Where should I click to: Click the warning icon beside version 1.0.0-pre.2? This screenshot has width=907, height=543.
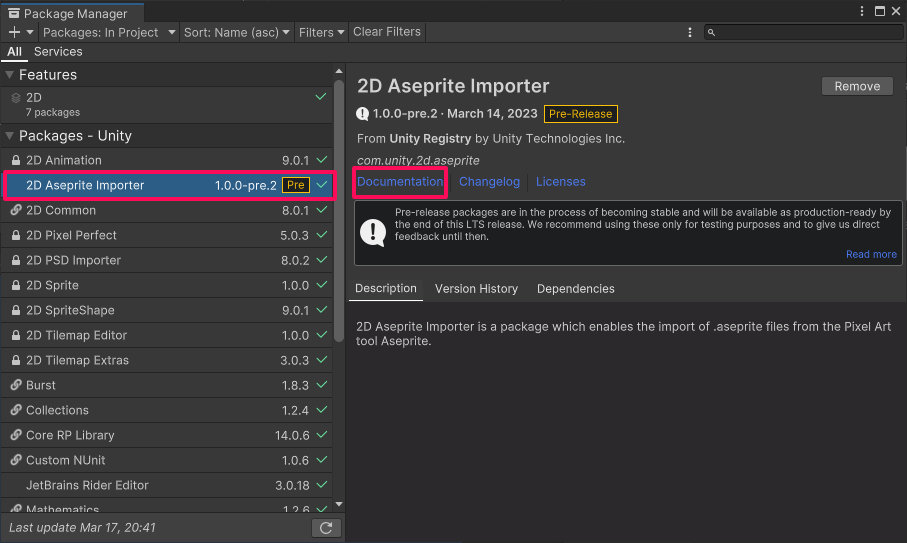point(363,114)
